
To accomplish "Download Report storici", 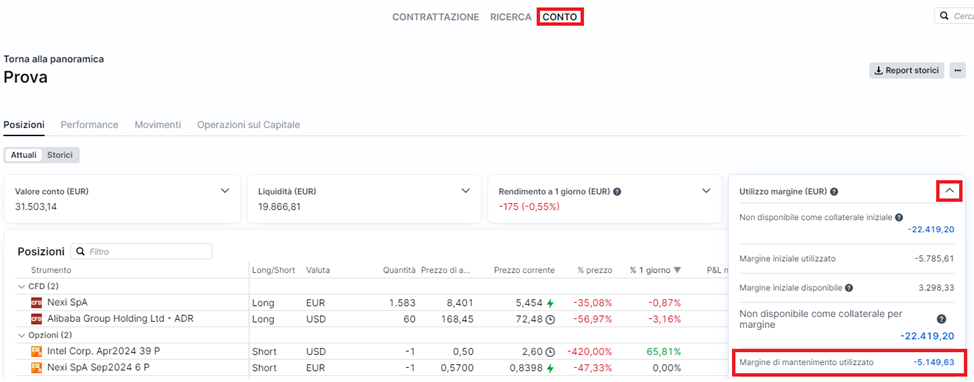I will pyautogui.click(x=906, y=70).
